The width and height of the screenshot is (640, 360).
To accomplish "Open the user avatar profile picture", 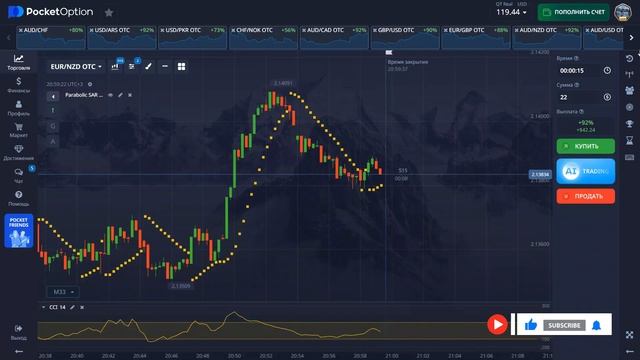I will [623, 12].
